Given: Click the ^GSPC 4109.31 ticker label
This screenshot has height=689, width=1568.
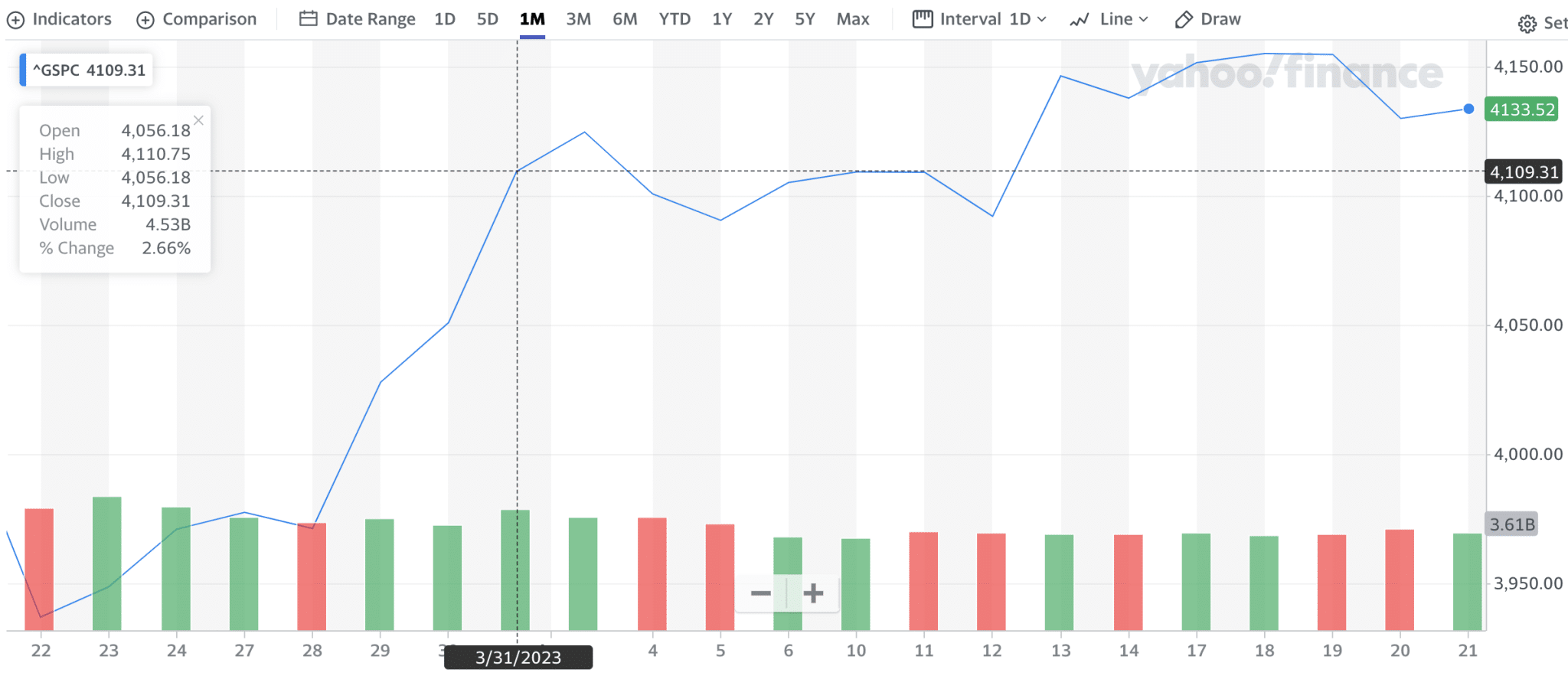Looking at the screenshot, I should coord(88,70).
